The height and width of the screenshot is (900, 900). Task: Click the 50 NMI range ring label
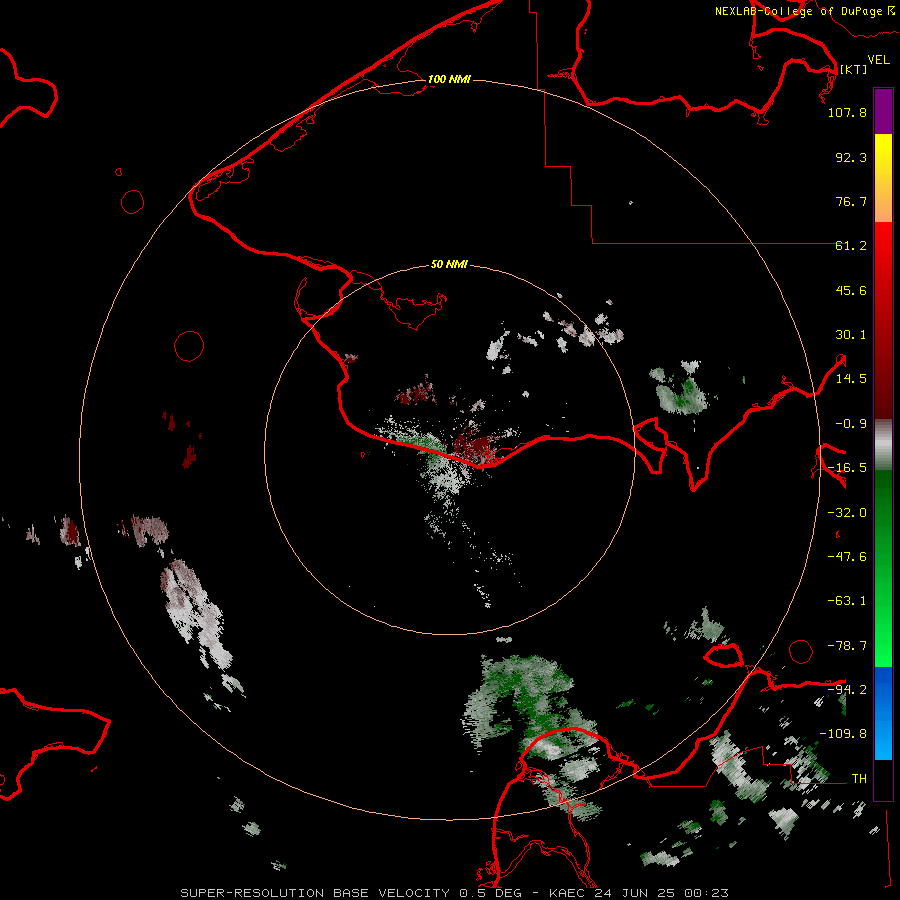449,264
